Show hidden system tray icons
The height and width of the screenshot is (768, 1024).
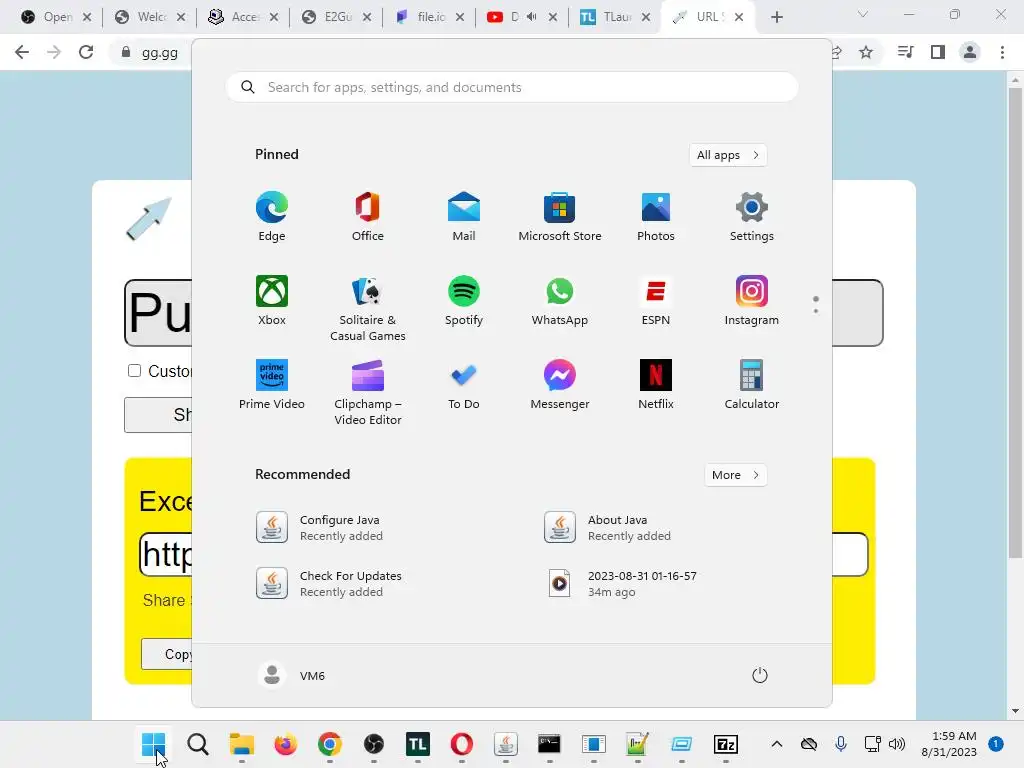(776, 744)
